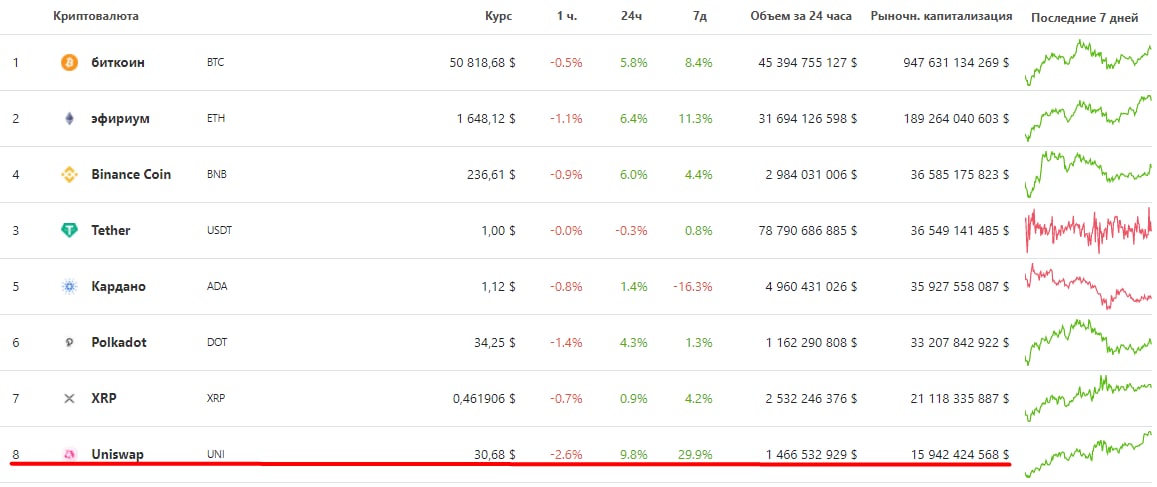This screenshot has height=487, width=1157.
Task: Click Cardano 7d change -16.3%
Action: coord(692,287)
